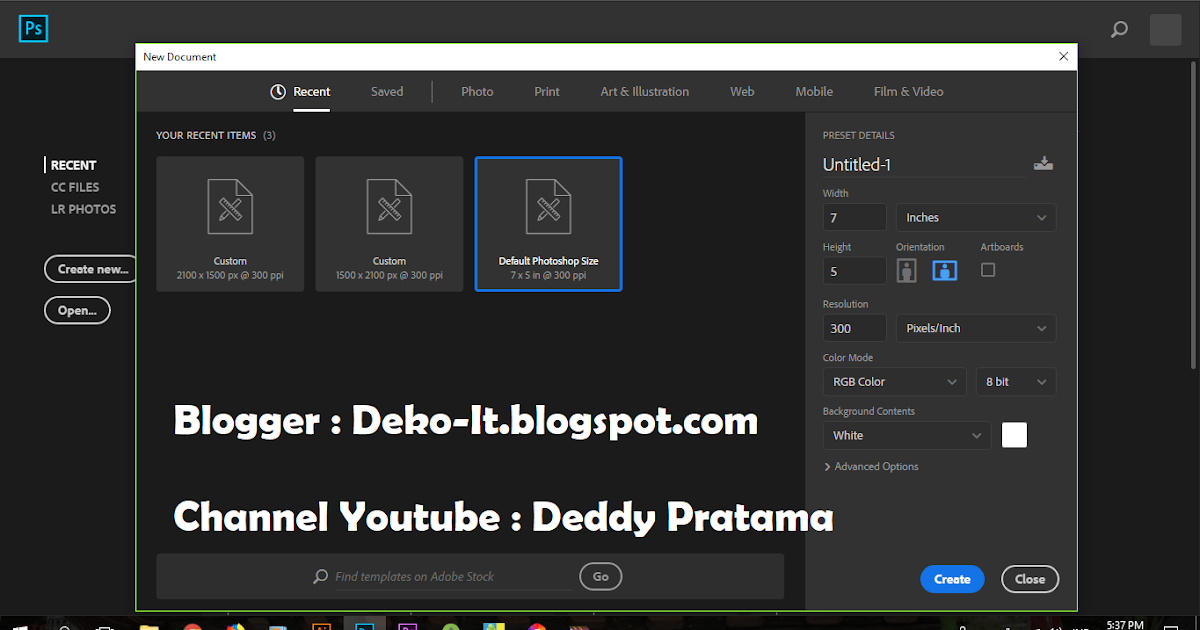Close the New Document dialog with the X
This screenshot has width=1200, height=630.
pyautogui.click(x=1064, y=57)
